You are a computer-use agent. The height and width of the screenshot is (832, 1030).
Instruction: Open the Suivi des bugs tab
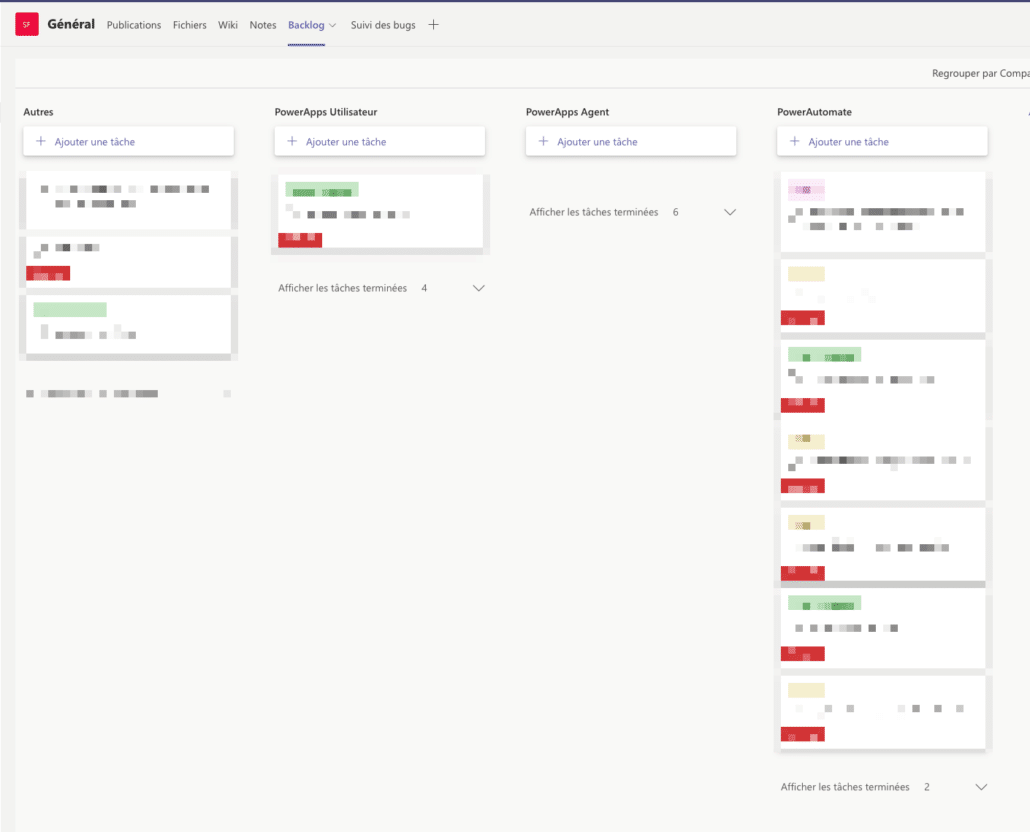pyautogui.click(x=383, y=25)
